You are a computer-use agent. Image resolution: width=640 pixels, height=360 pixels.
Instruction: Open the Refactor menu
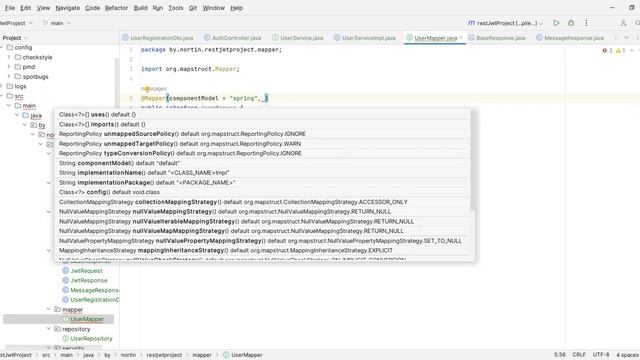tap(116, 8)
